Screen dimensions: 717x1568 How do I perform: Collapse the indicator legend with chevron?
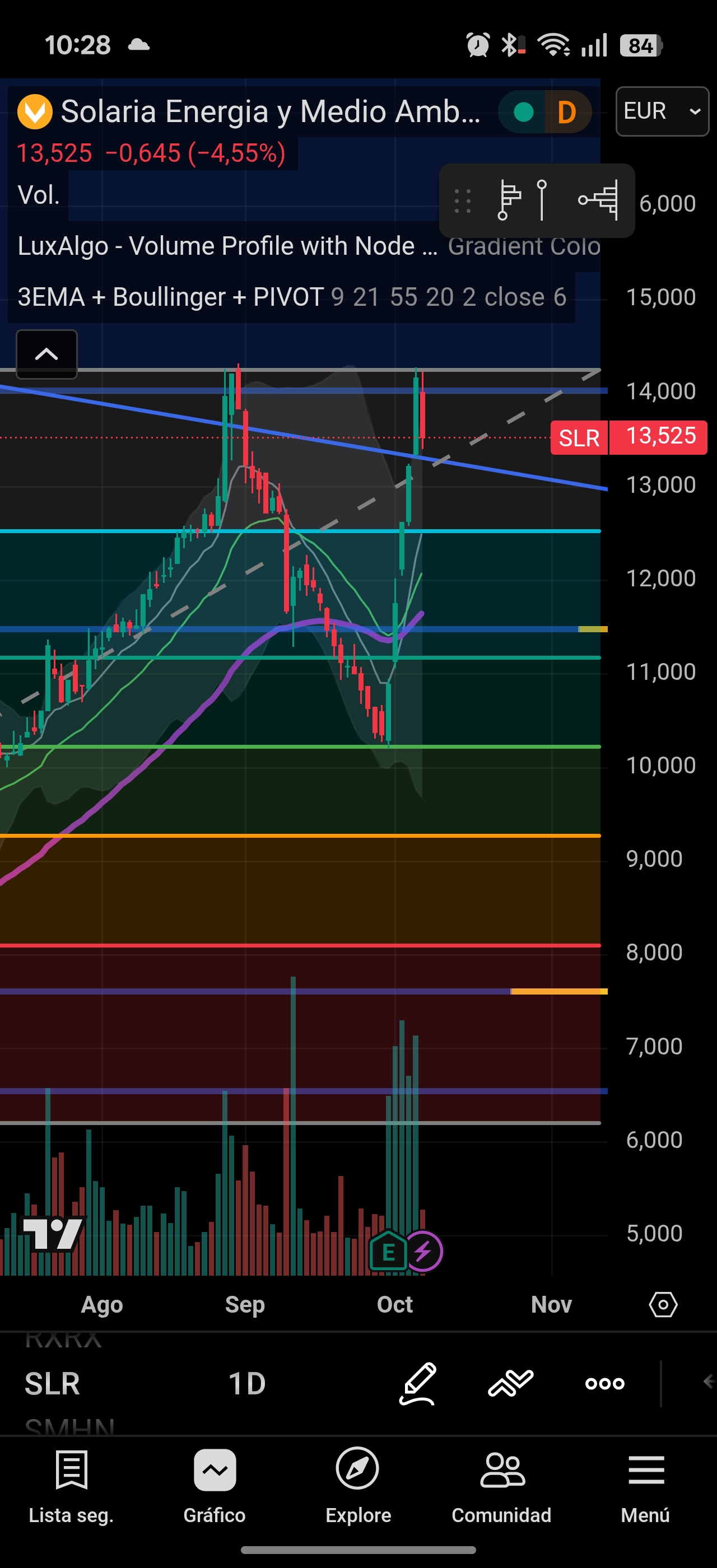click(47, 354)
